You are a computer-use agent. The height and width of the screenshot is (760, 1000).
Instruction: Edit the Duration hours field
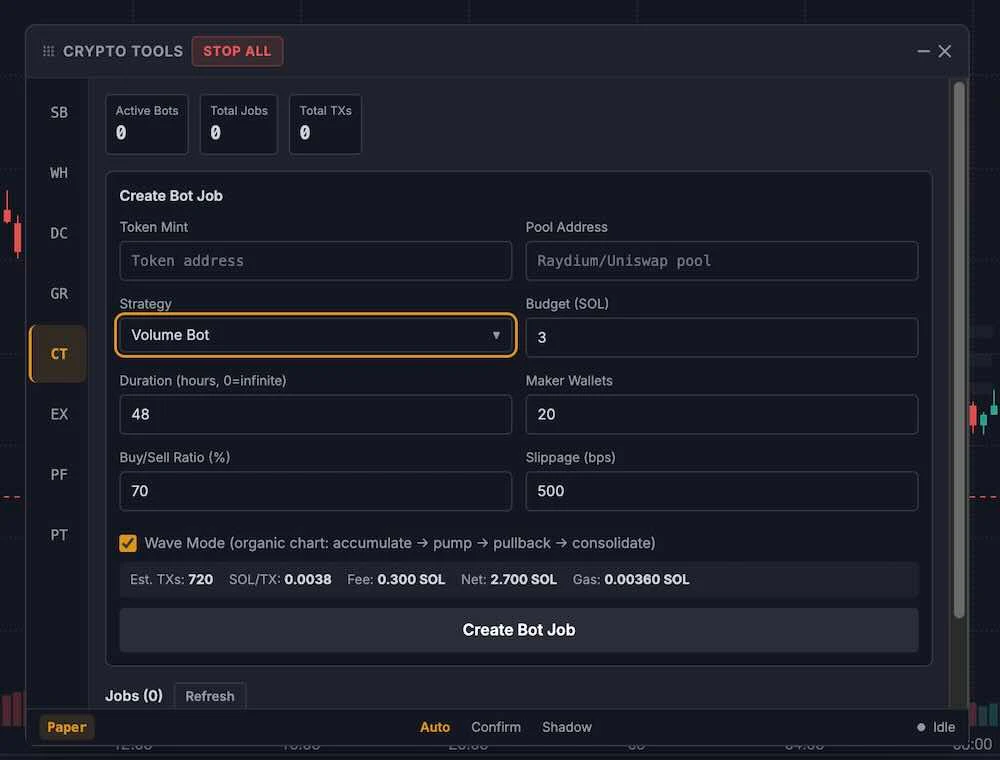click(x=316, y=414)
